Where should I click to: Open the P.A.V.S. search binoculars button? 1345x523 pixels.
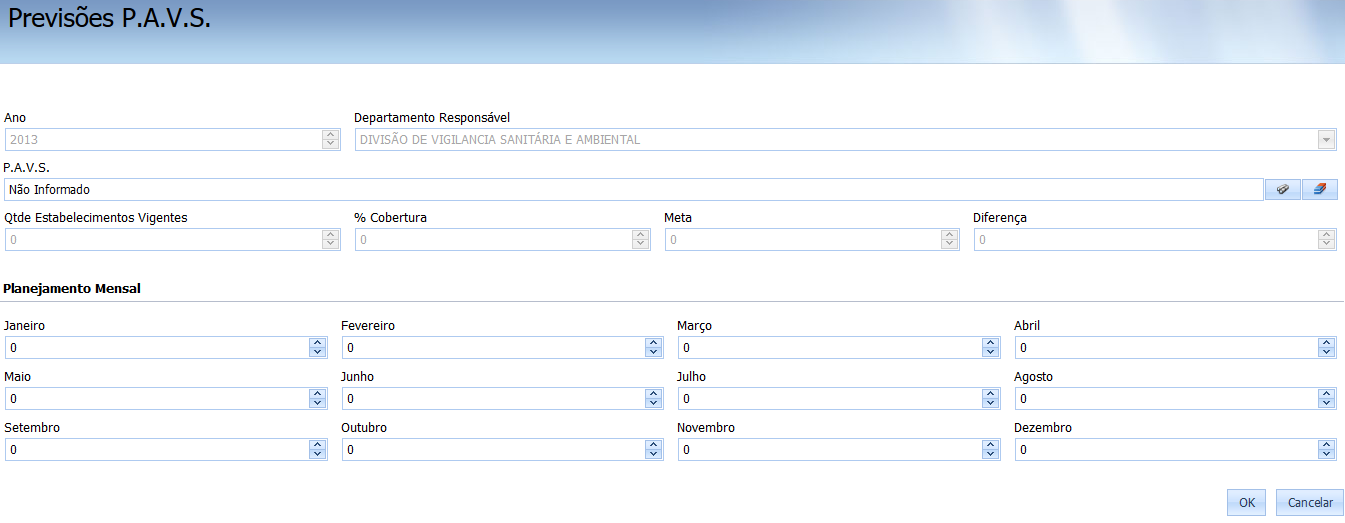[1283, 189]
